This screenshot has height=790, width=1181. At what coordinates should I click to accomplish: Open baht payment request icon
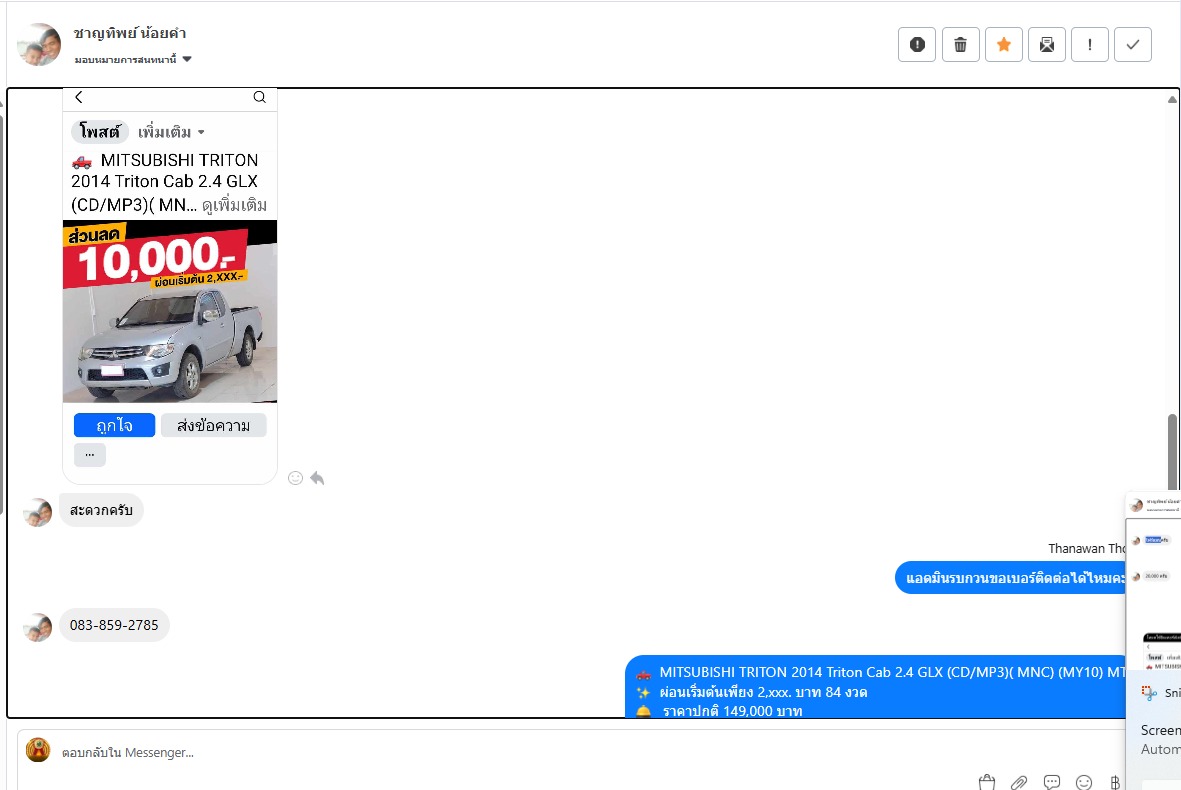click(1115, 783)
